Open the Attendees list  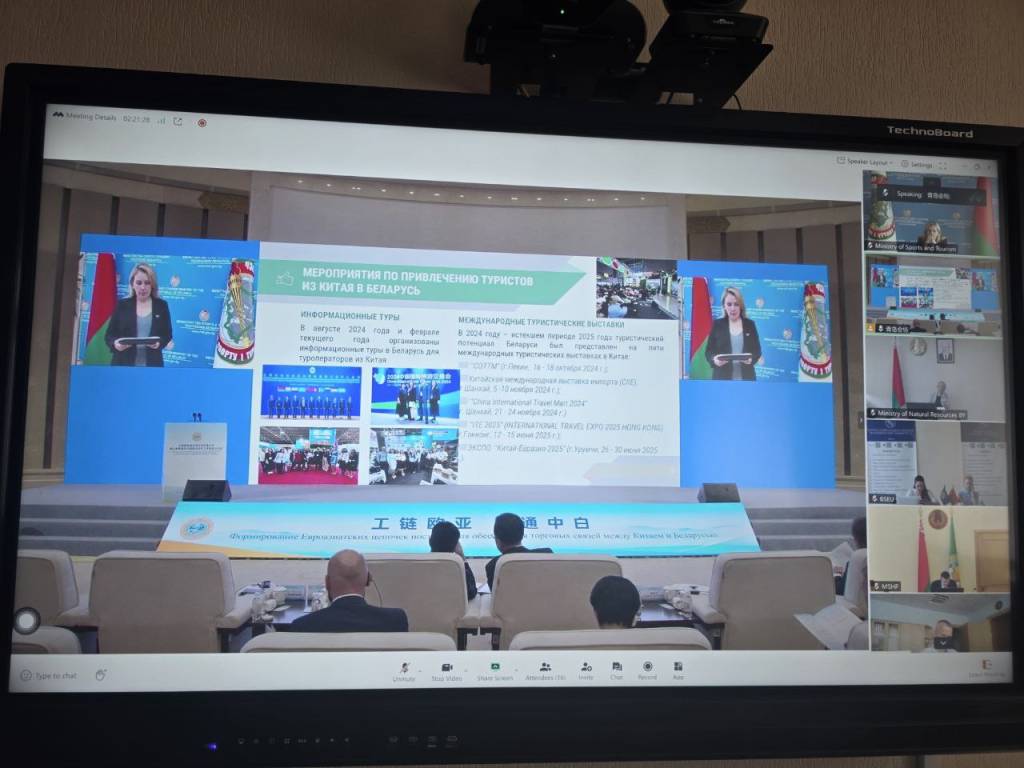545,670
